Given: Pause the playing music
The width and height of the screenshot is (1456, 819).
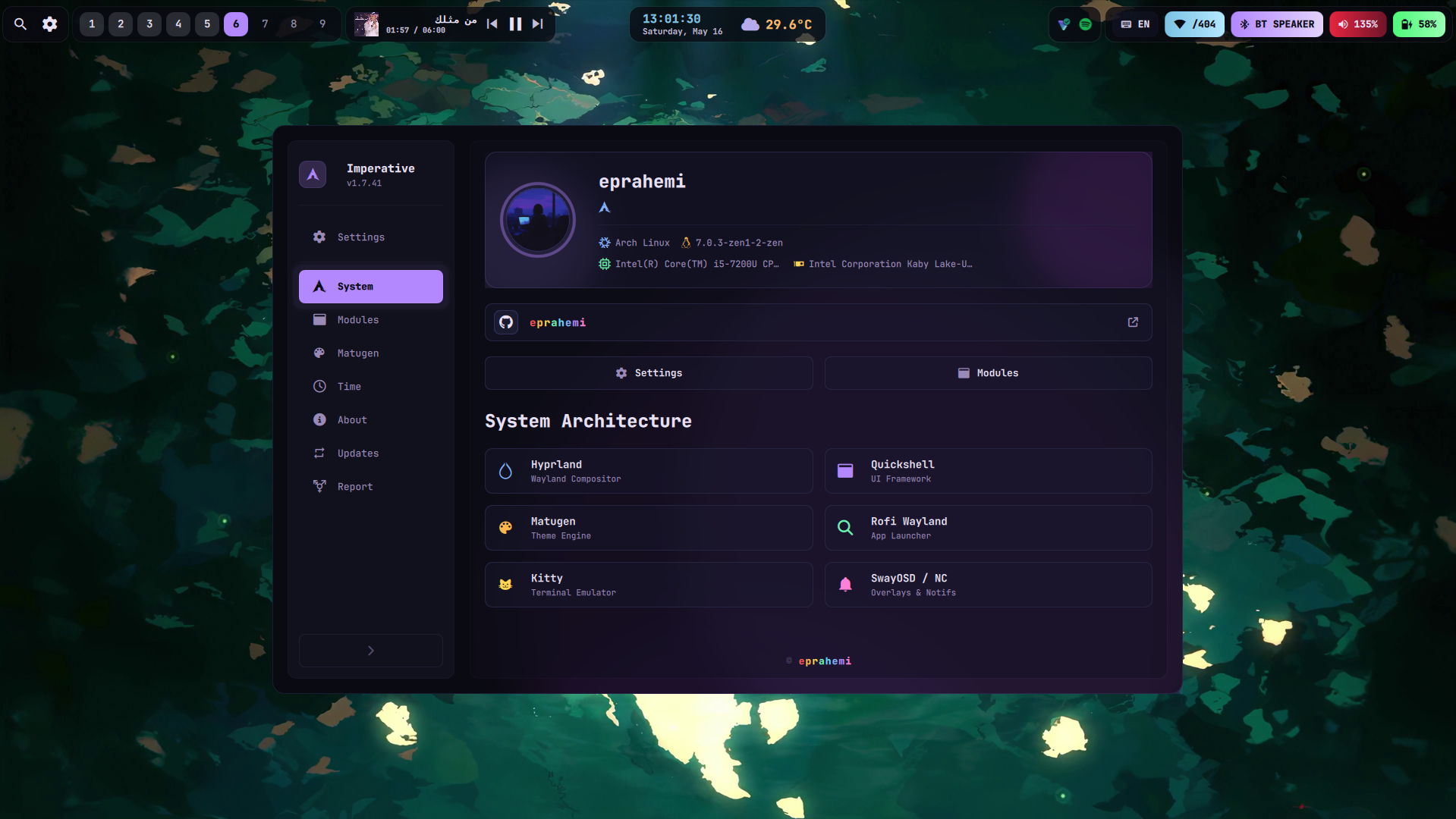Looking at the screenshot, I should coord(515,24).
